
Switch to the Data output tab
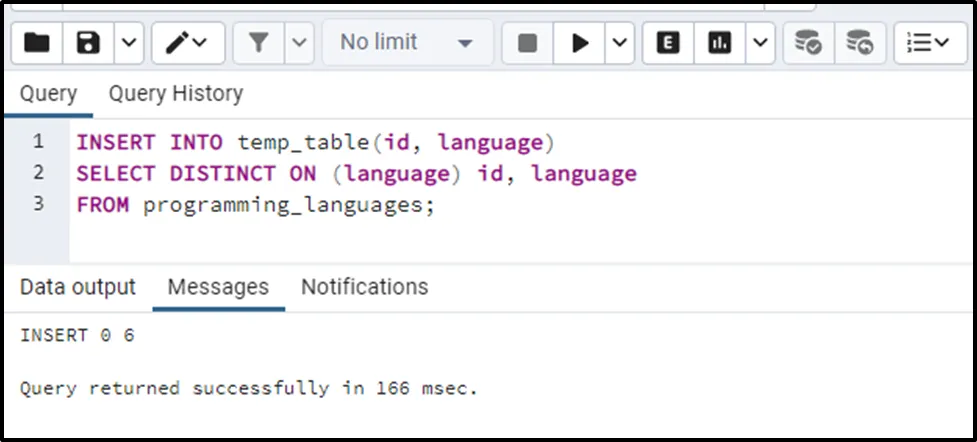78,287
